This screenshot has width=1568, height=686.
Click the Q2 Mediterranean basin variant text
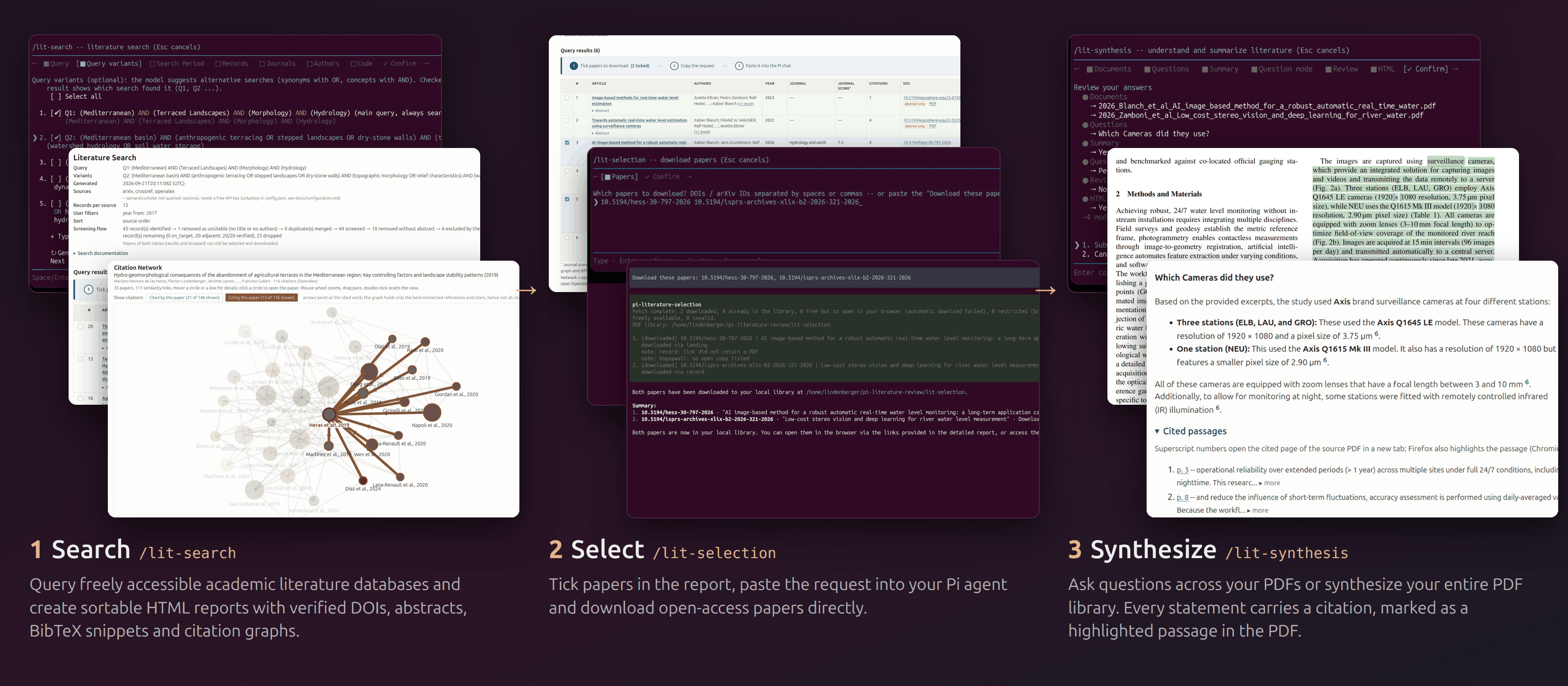253,138
